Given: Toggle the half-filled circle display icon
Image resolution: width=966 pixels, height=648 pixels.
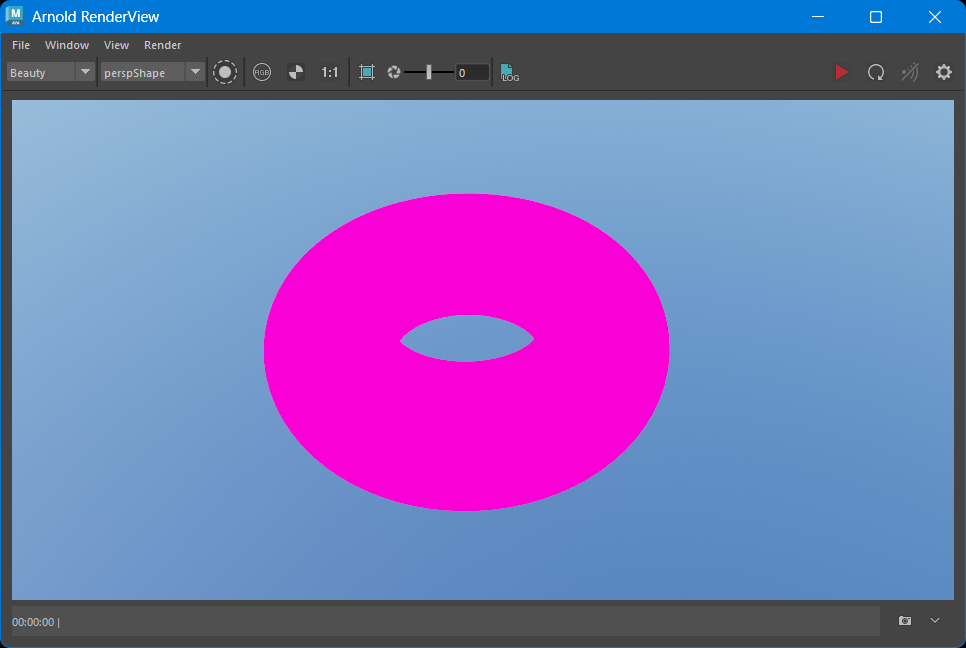Looking at the screenshot, I should click(x=296, y=72).
